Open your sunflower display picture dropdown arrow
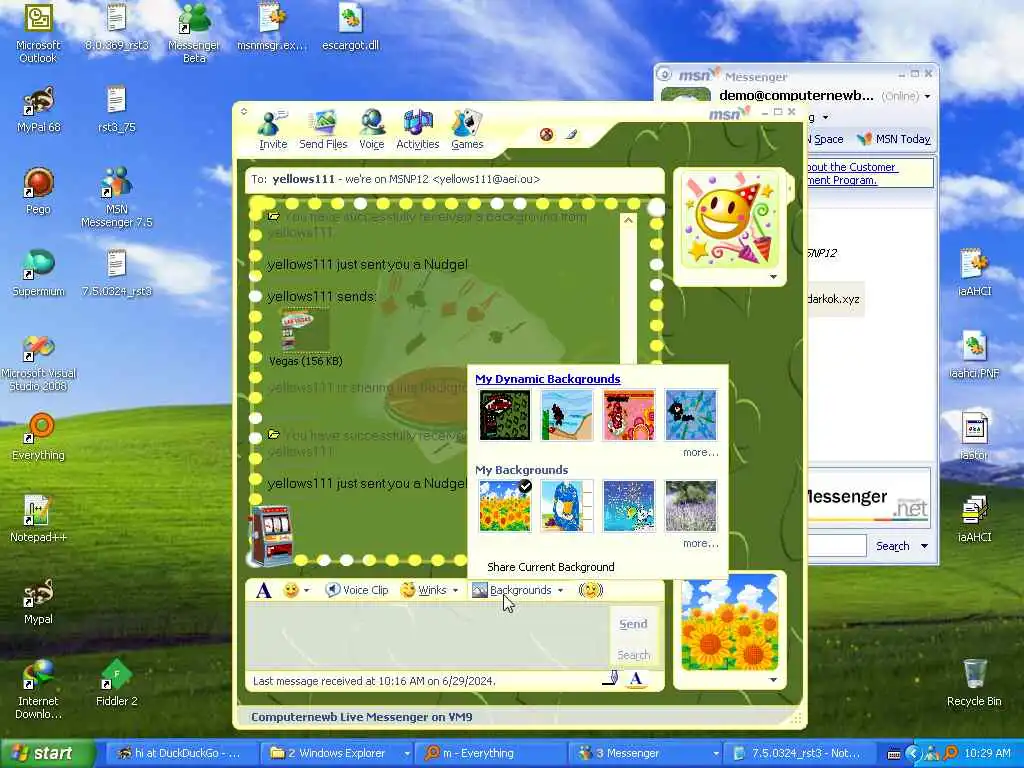The image size is (1024, 768). (x=773, y=680)
